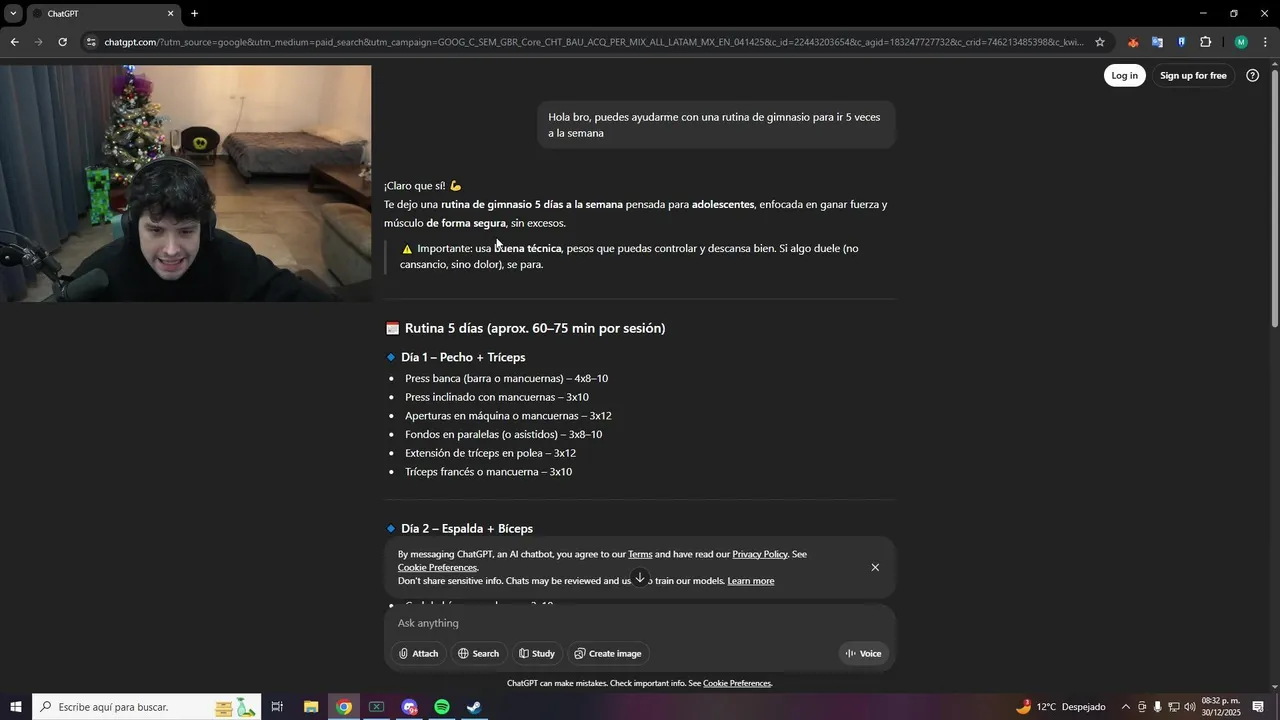Focus the Ask anything input field
Image resolution: width=1280 pixels, height=720 pixels.
640,623
